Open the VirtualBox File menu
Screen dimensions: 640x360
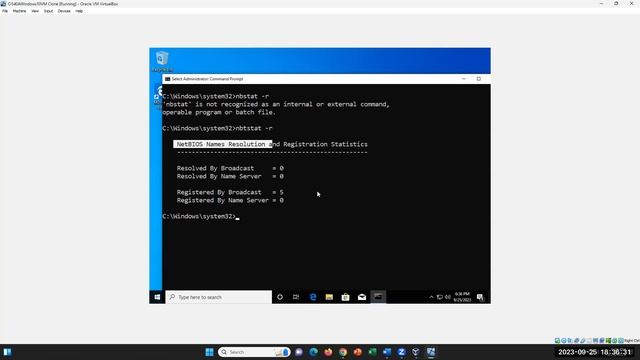(x=5, y=11)
